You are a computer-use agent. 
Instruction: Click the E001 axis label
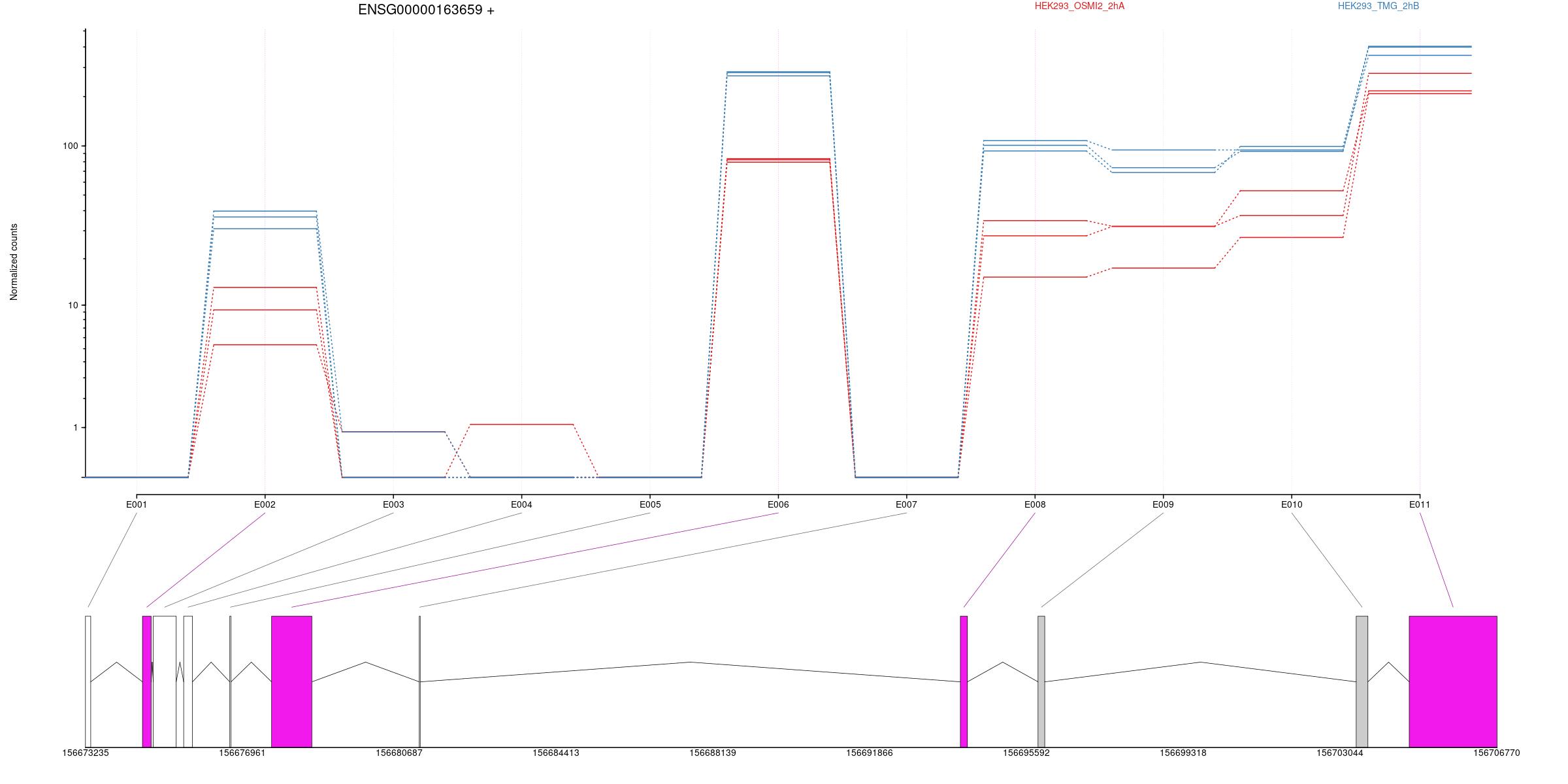coord(137,504)
